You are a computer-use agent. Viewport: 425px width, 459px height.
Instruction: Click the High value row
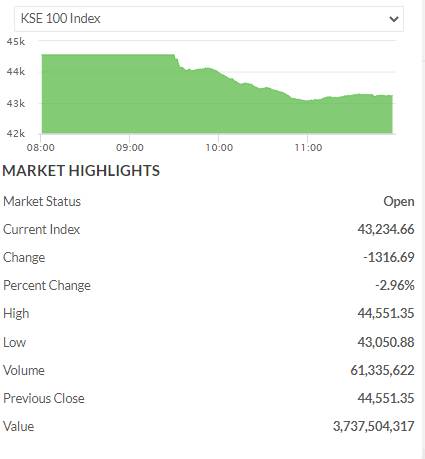[209, 313]
